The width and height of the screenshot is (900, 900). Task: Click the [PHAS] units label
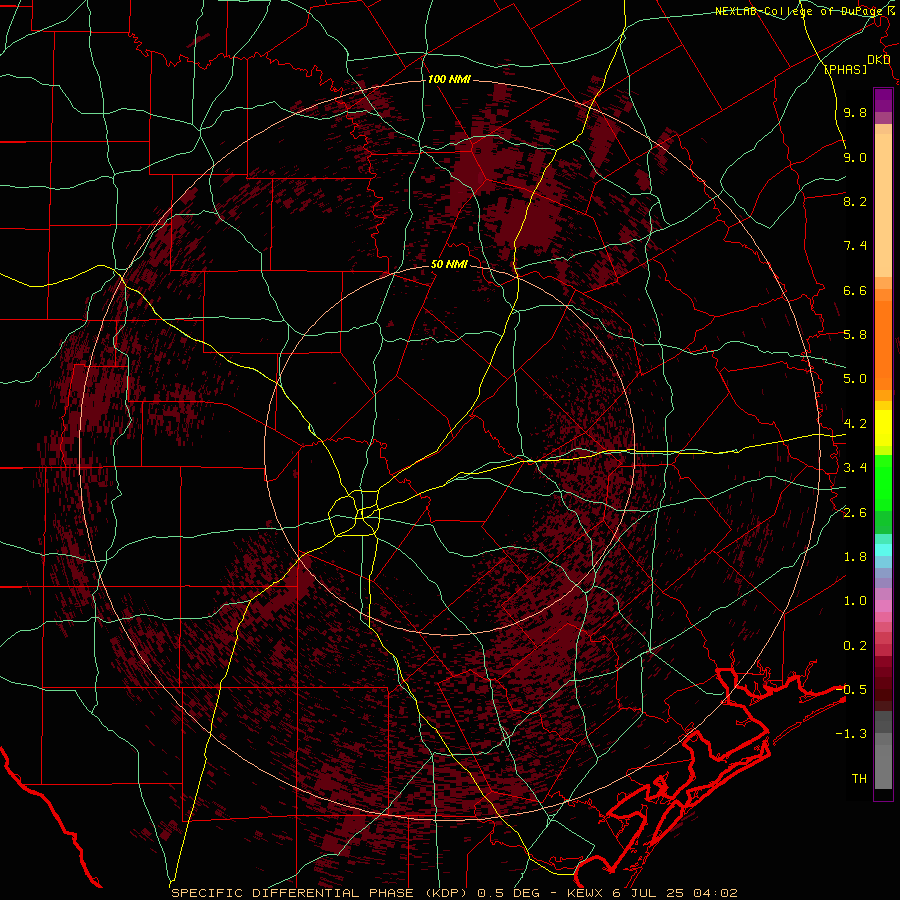tap(845, 69)
